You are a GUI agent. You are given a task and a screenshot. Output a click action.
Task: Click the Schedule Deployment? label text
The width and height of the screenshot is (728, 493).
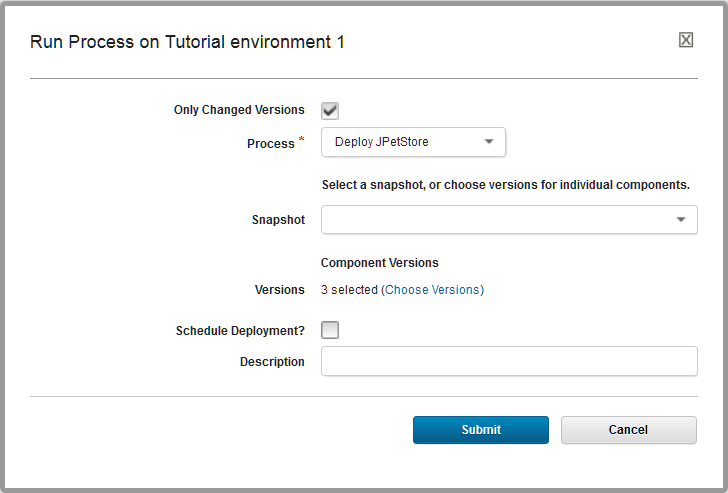(x=240, y=331)
